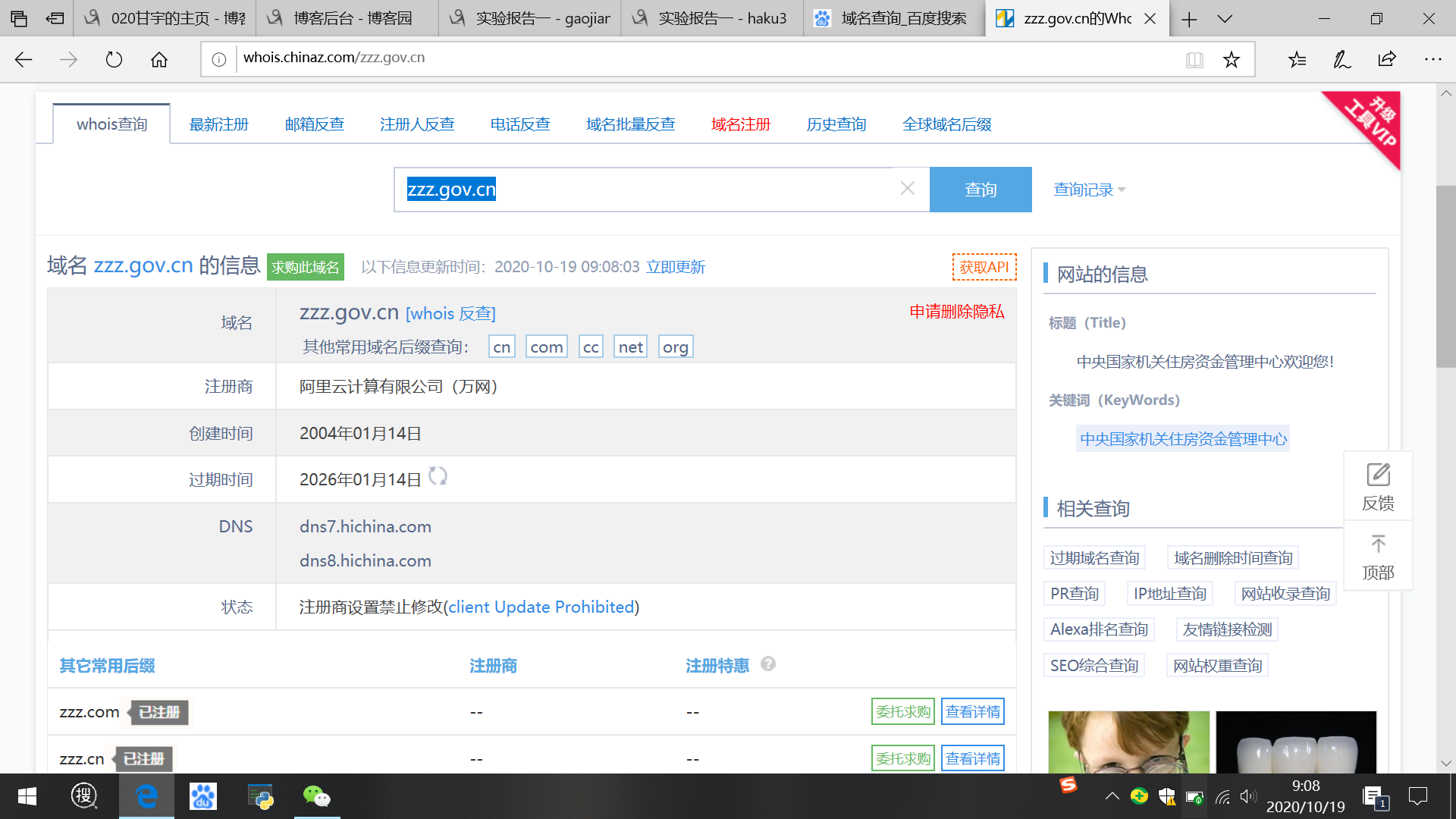The width and height of the screenshot is (1456, 819).
Task: Click the browser refresh icon
Action: coord(114,59)
